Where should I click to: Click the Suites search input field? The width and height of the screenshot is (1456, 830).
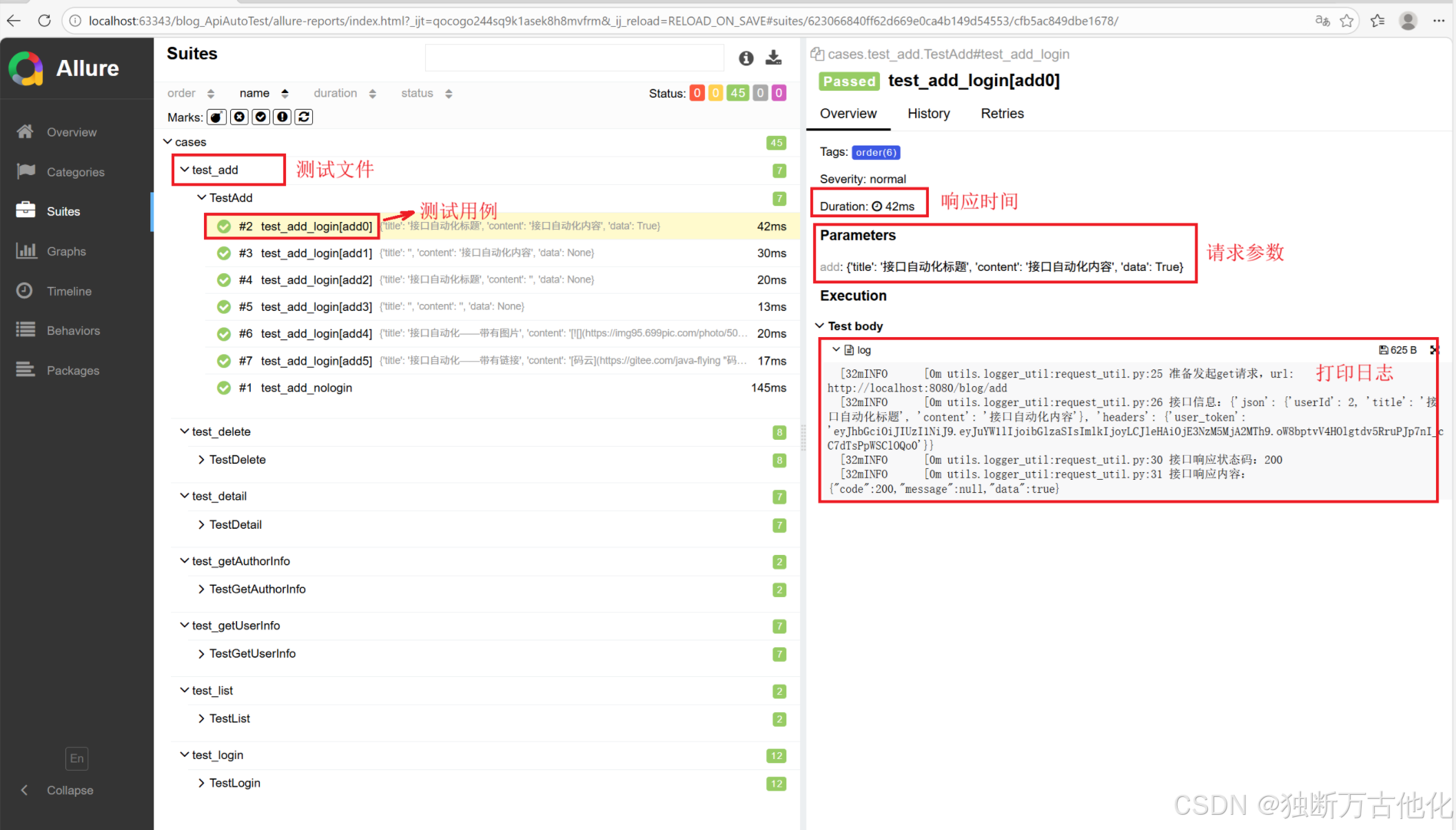pyautogui.click(x=574, y=59)
